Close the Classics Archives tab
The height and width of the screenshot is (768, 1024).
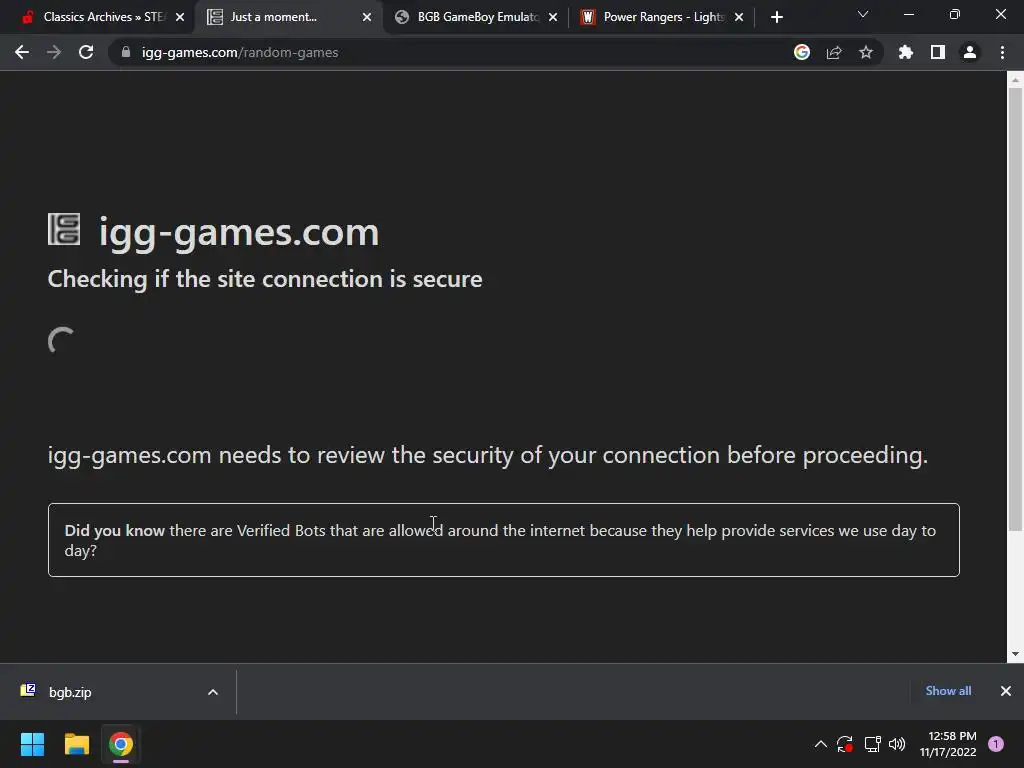pos(180,17)
